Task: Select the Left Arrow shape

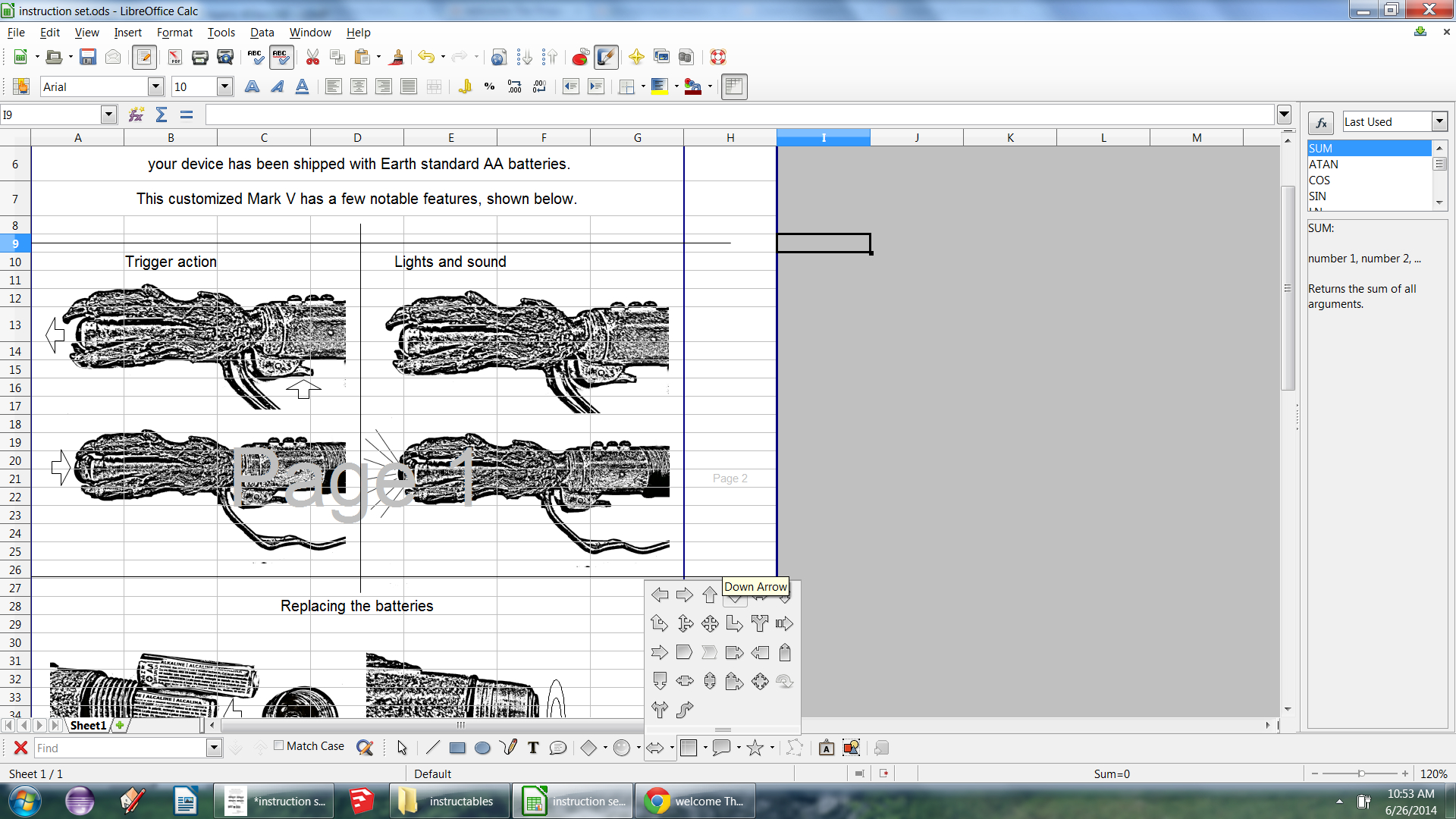Action: click(x=660, y=595)
